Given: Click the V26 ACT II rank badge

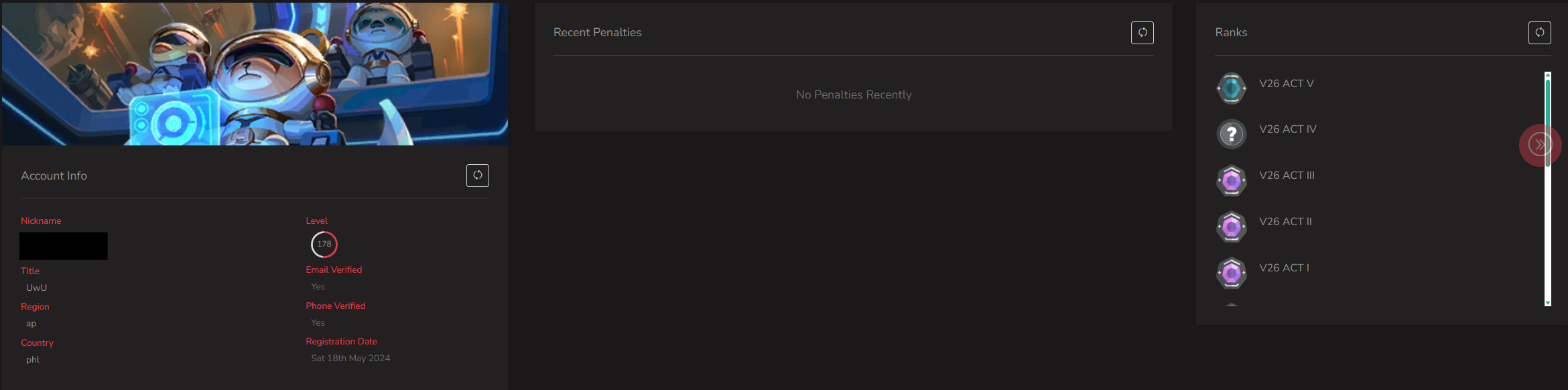Looking at the screenshot, I should tap(1231, 226).
